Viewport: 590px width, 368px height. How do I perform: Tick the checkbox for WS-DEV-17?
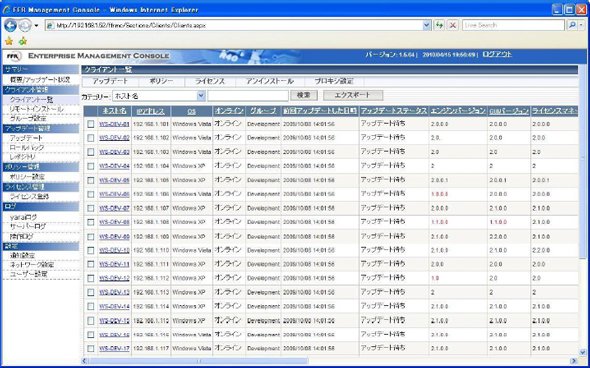[x=91, y=348]
